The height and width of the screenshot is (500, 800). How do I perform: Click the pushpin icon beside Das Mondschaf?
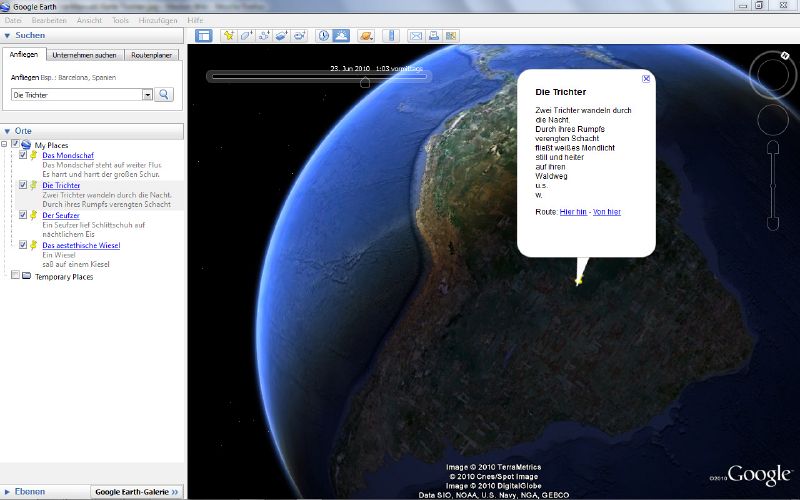(34, 155)
